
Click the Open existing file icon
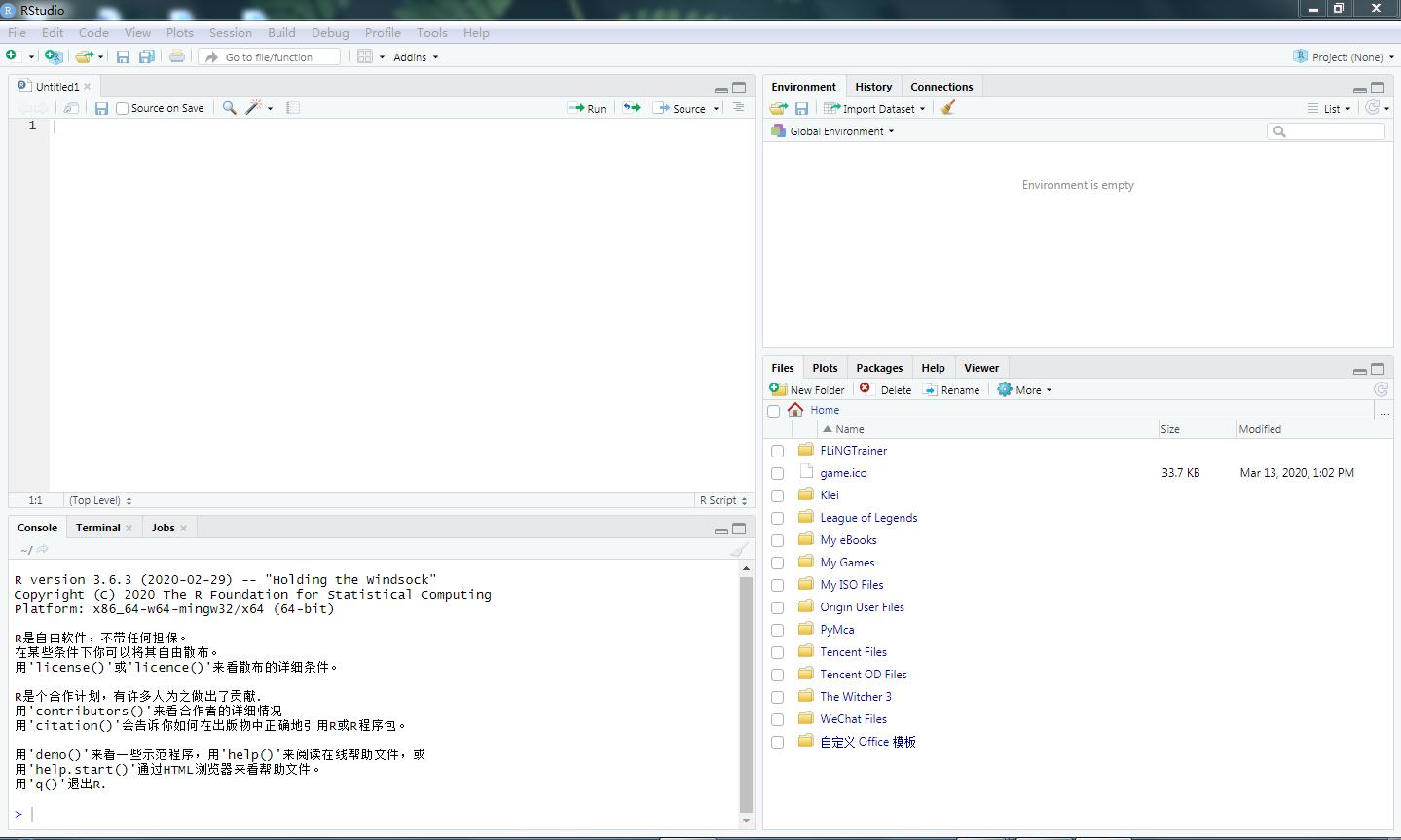pos(84,56)
